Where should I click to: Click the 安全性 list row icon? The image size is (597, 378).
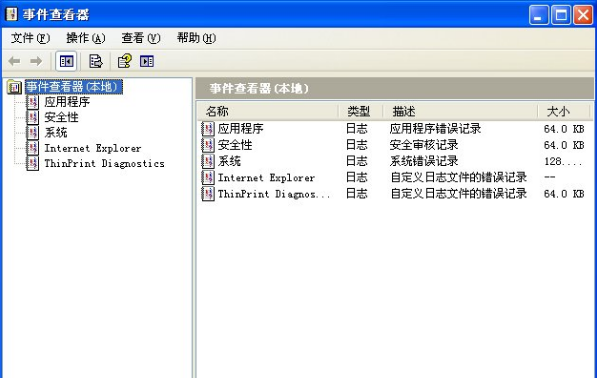point(208,145)
